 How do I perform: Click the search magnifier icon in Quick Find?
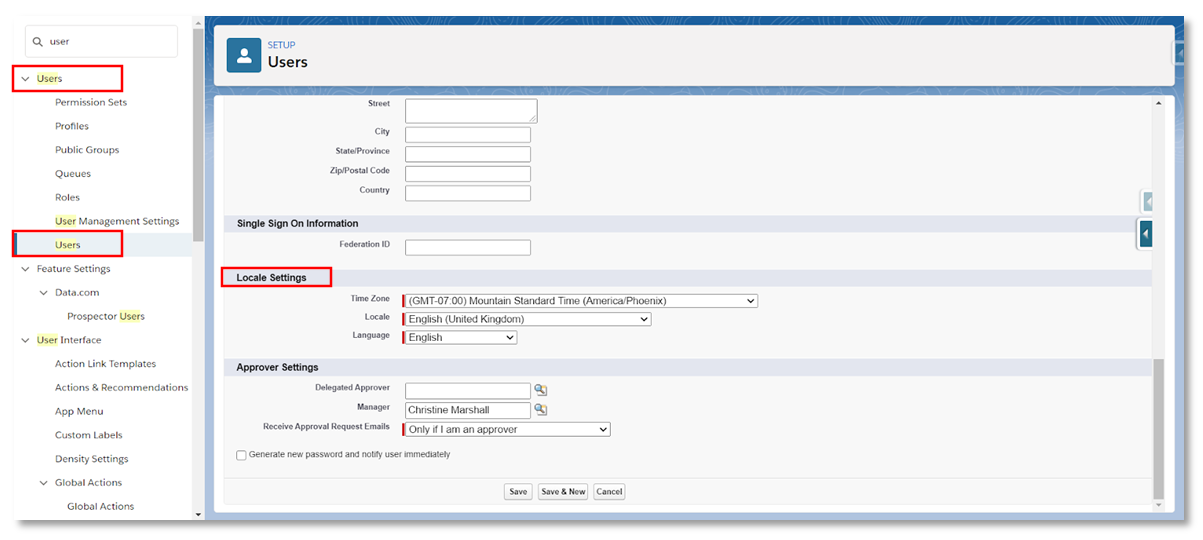[38, 42]
